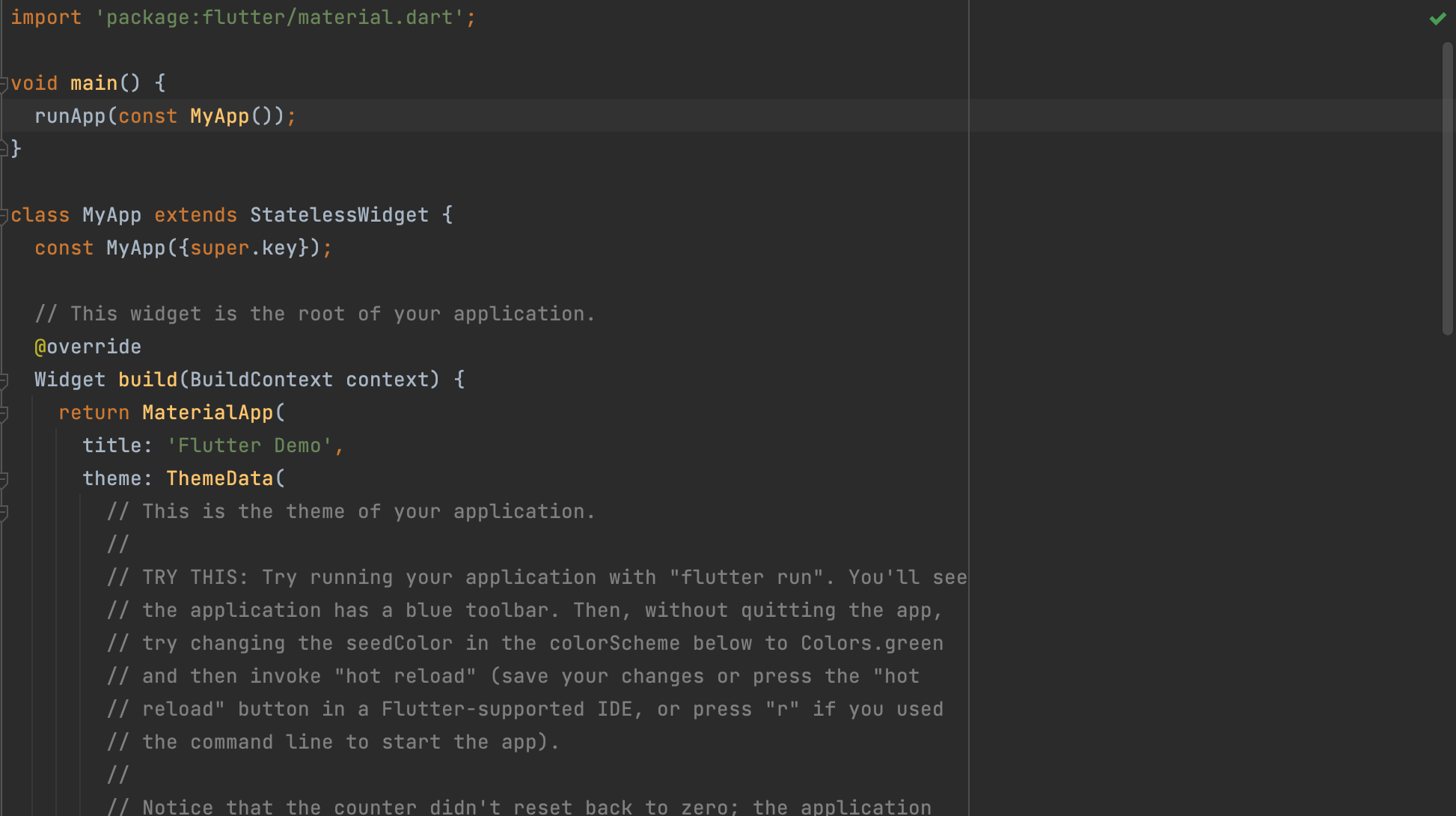
Task: Fold the build method using gutter marker
Action: click(x=4, y=380)
